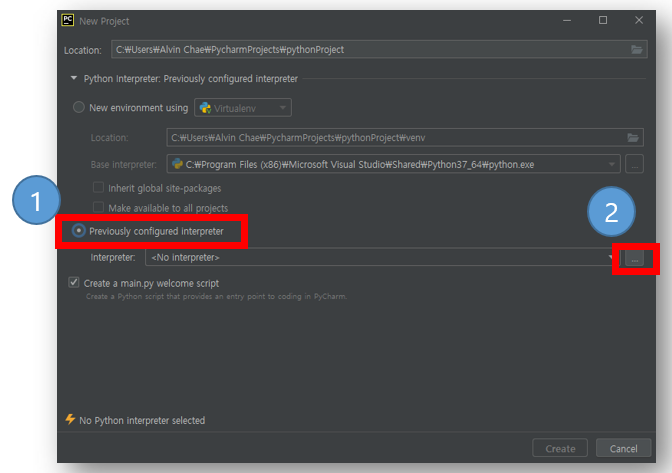Image resolution: width=672 pixels, height=473 pixels.
Task: Click the Interpreter: label
Action: click(x=113, y=257)
